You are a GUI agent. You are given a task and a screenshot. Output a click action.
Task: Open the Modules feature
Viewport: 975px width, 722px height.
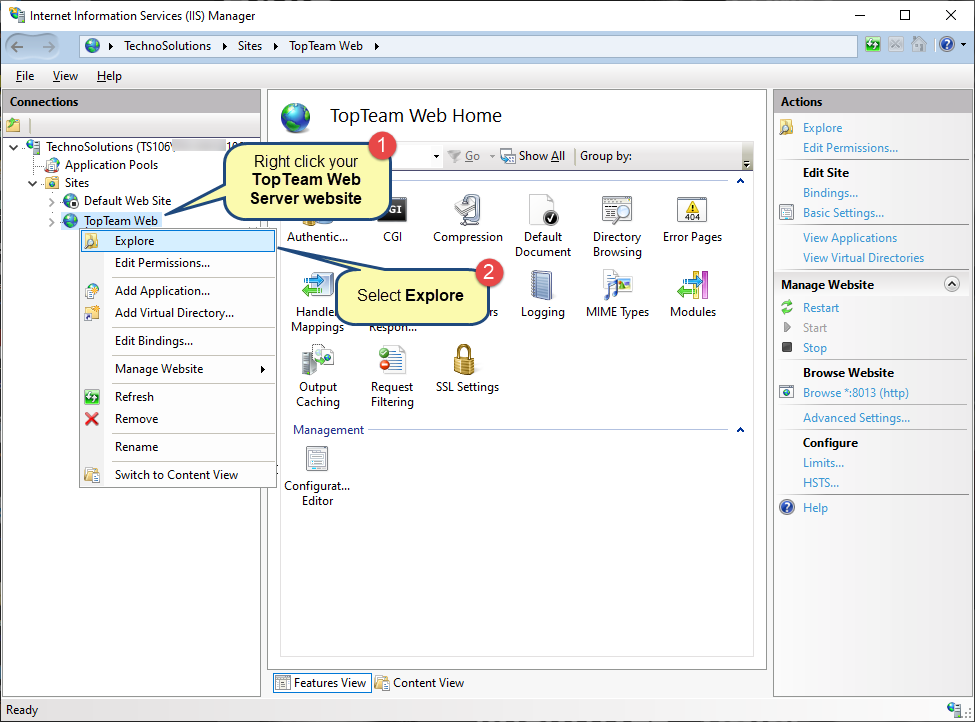693,294
